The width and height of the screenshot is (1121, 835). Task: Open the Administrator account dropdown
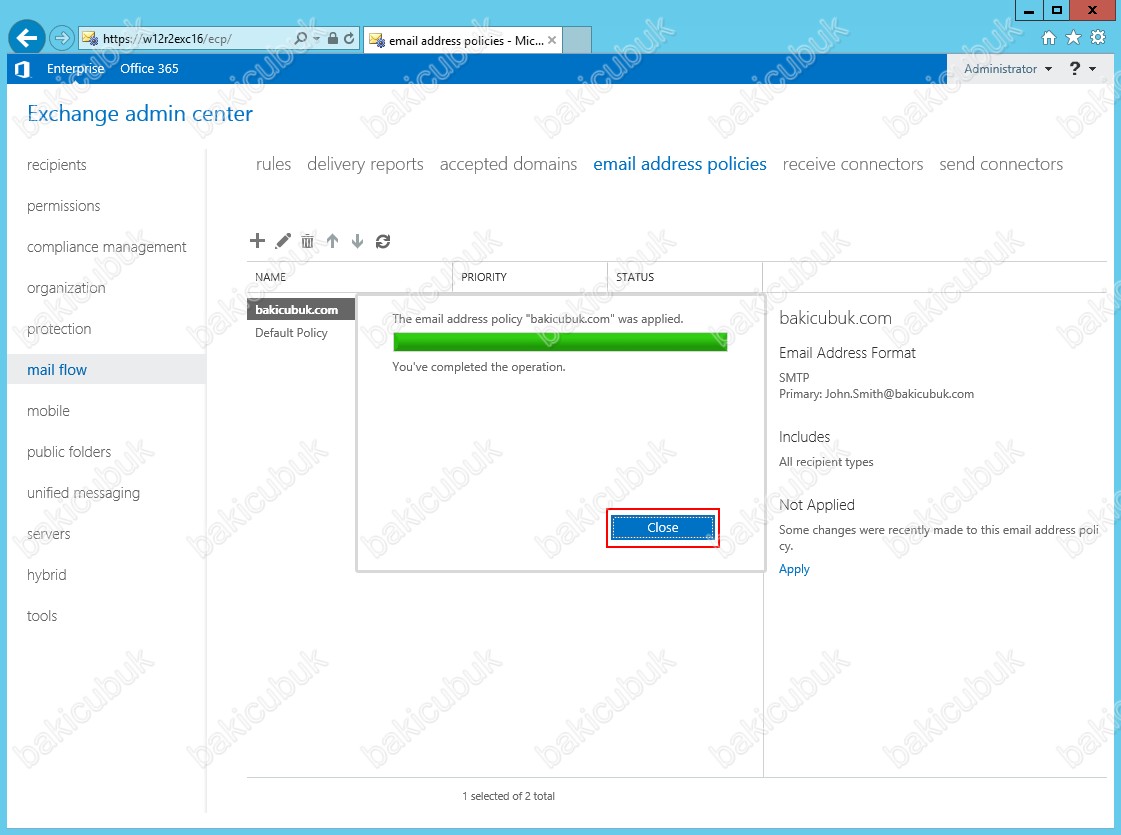[1007, 69]
